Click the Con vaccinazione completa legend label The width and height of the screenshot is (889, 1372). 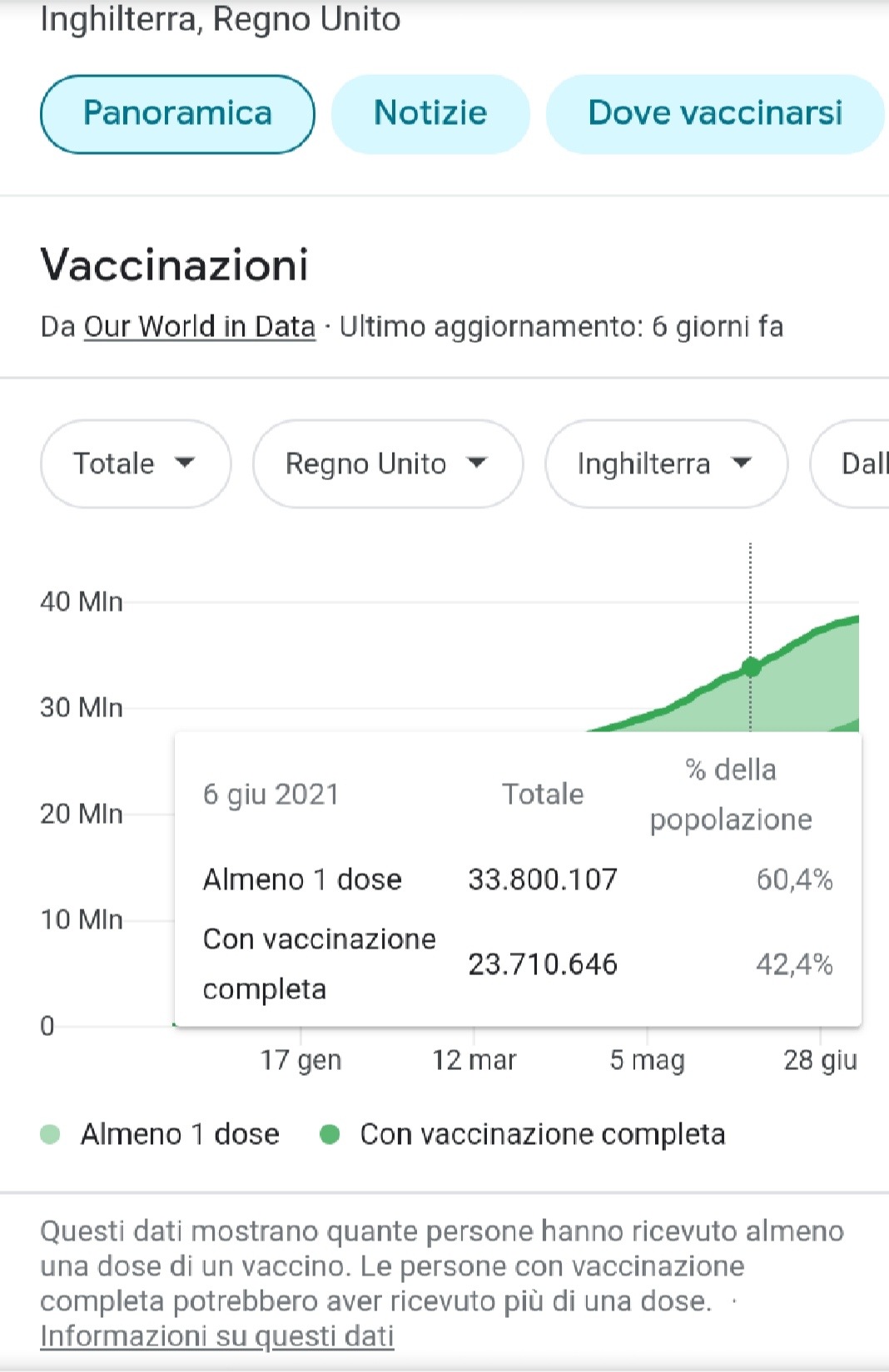coord(543,1134)
